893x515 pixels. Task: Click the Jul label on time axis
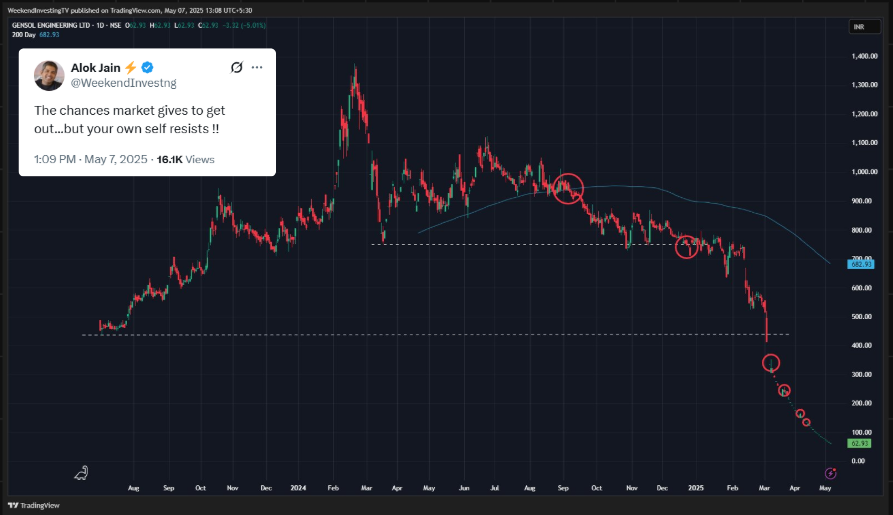pyautogui.click(x=495, y=488)
